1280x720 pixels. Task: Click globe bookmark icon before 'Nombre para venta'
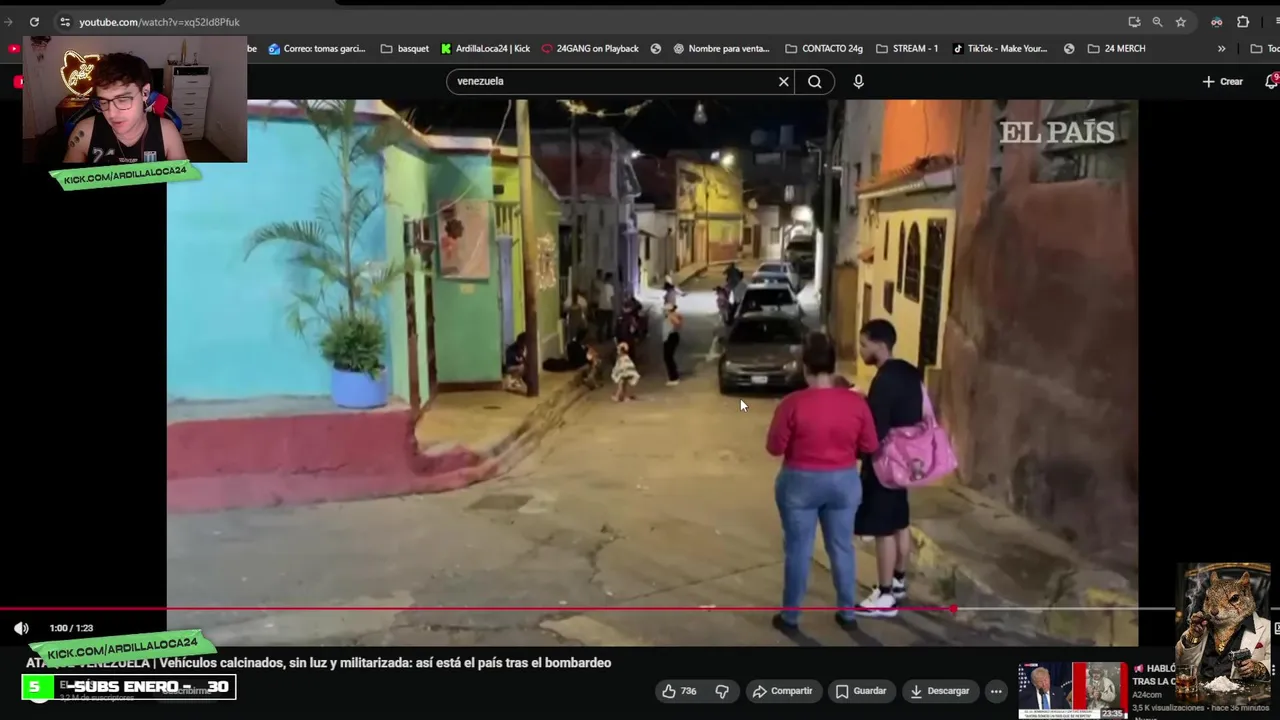coord(656,48)
